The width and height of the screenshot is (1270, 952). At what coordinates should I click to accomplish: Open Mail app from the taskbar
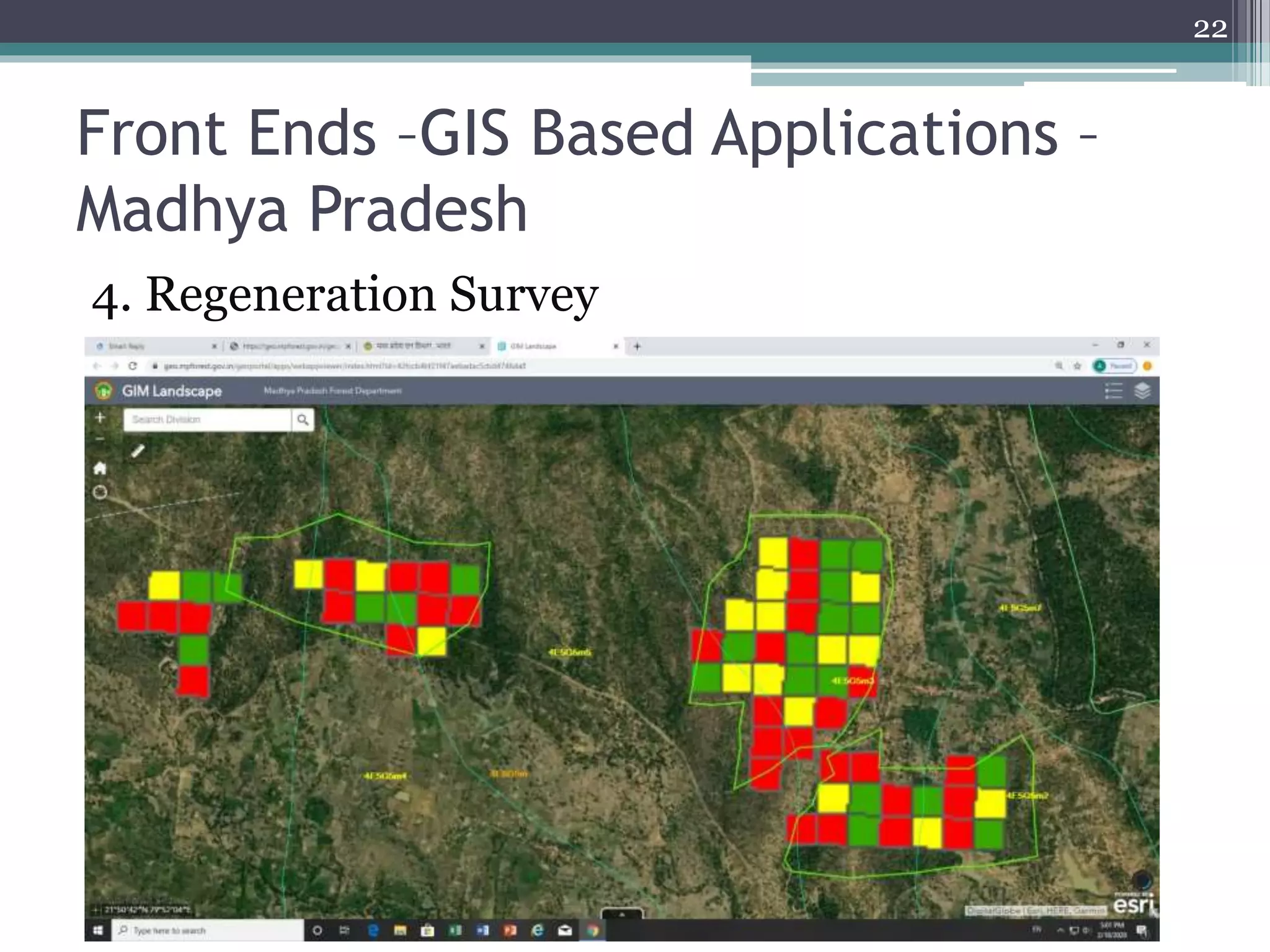[565, 930]
